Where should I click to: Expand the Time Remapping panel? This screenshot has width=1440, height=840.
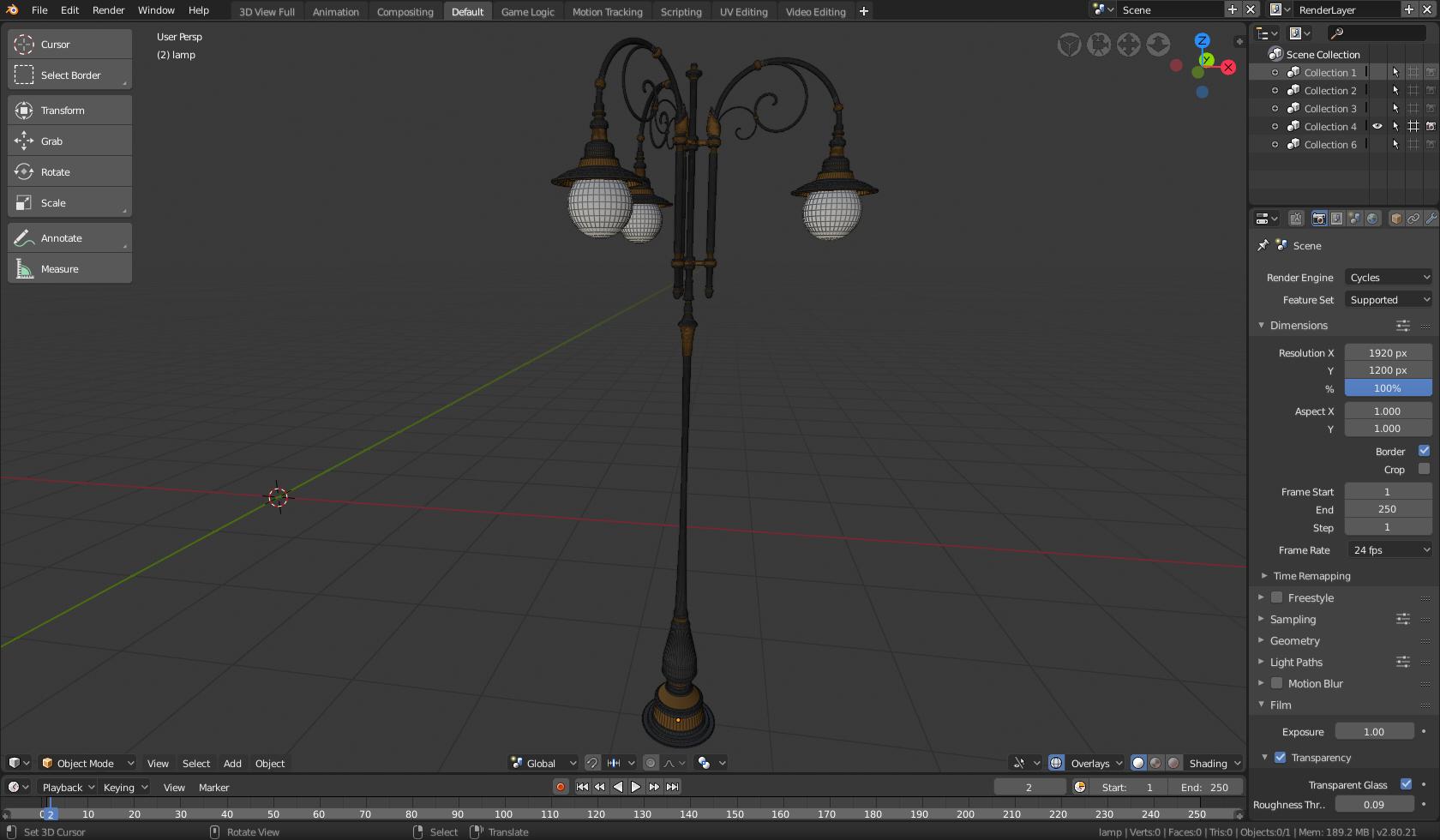tap(1311, 576)
